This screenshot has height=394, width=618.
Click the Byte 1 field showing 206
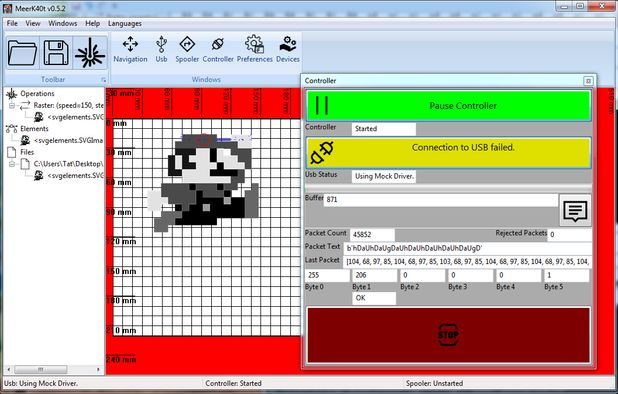coord(375,275)
